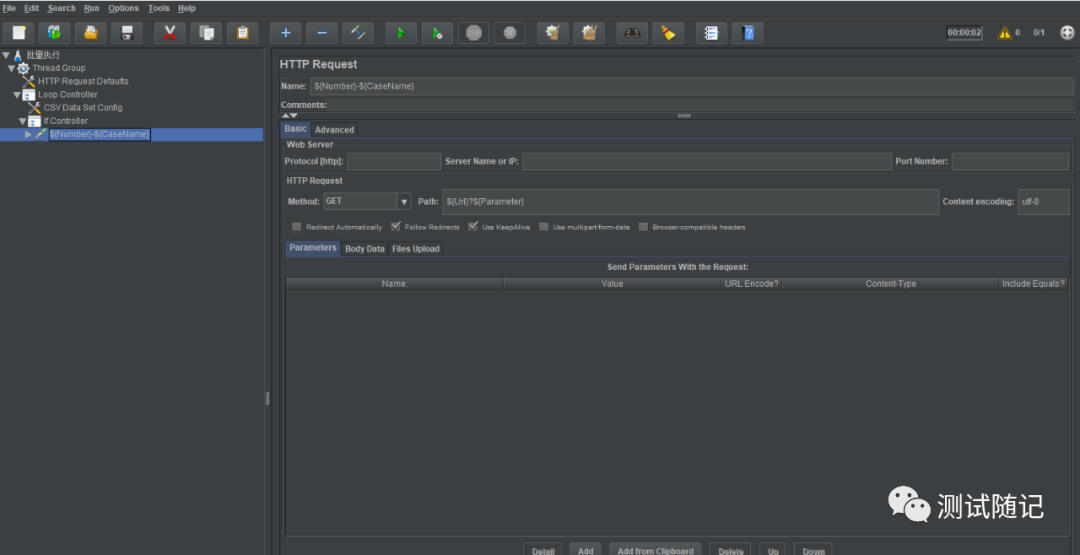
Task: Enable Redirect Automatically checkbox
Action: tap(297, 227)
